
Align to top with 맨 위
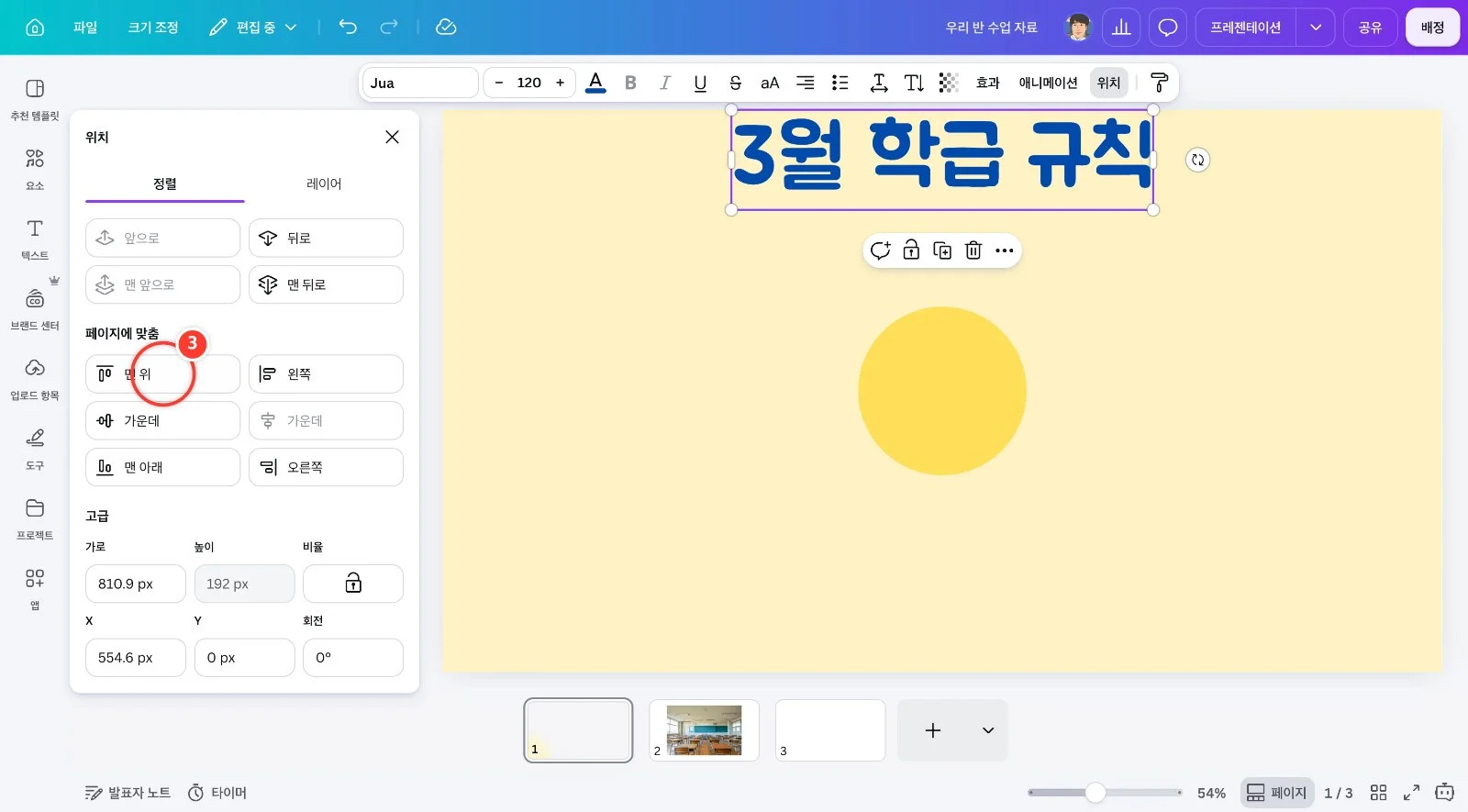coord(162,374)
